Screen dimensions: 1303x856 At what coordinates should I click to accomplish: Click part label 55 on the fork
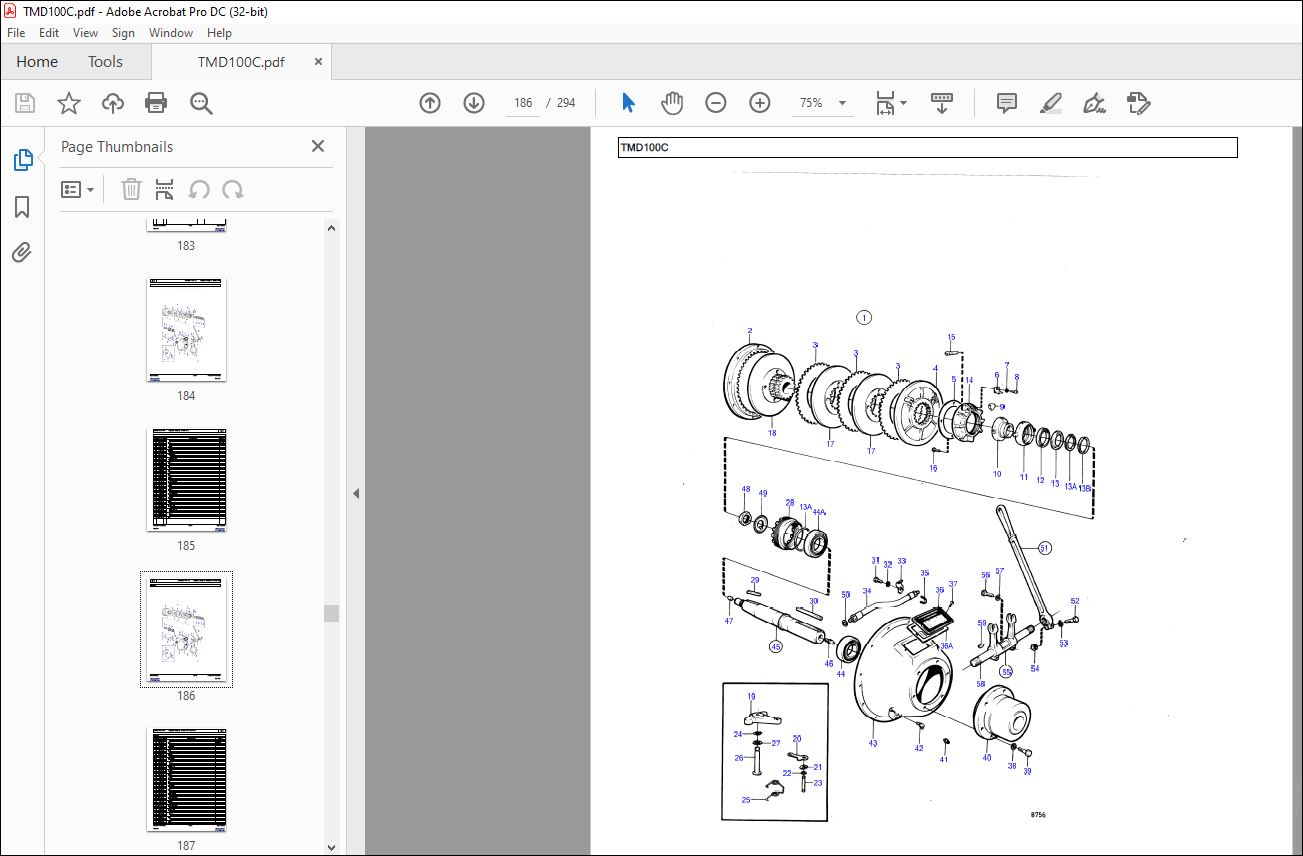[x=1007, y=671]
